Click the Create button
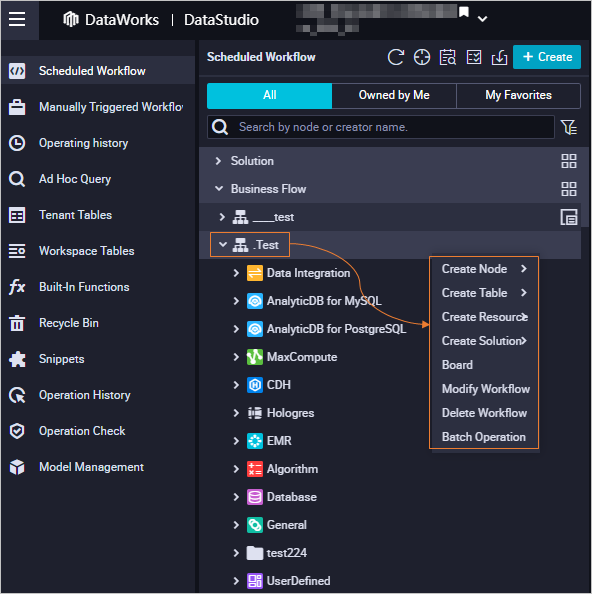Viewport: 592px width, 594px height. point(547,57)
